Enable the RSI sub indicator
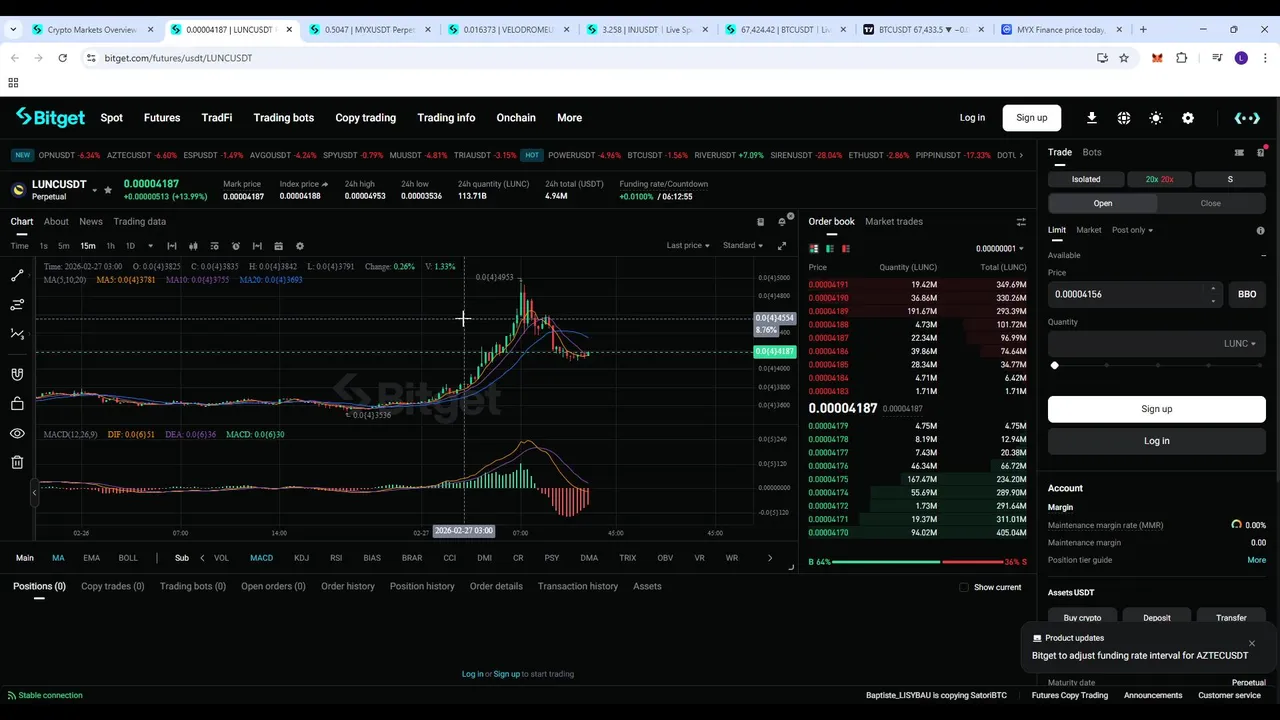Viewport: 1280px width, 720px height. tap(336, 558)
